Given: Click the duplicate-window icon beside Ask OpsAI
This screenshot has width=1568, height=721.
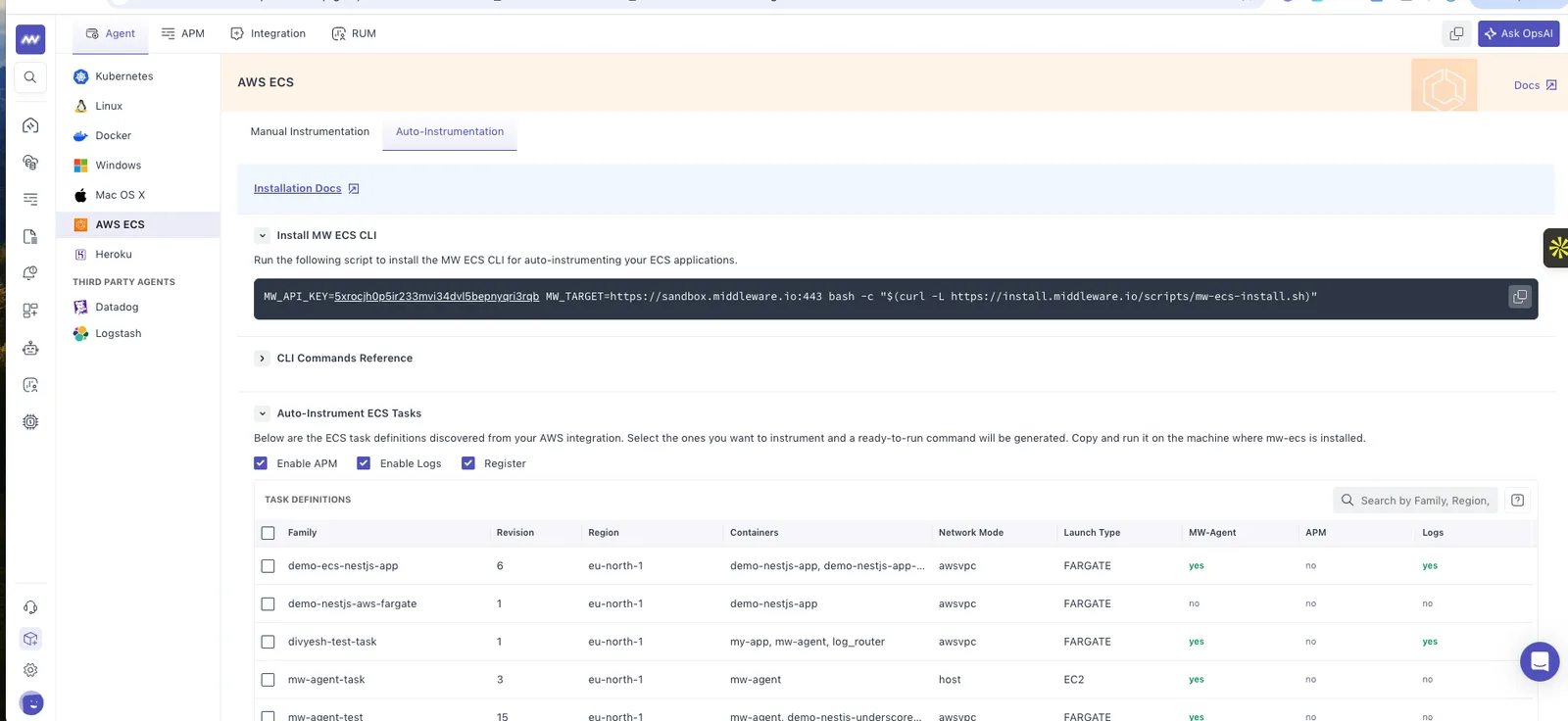Looking at the screenshot, I should (x=1456, y=33).
